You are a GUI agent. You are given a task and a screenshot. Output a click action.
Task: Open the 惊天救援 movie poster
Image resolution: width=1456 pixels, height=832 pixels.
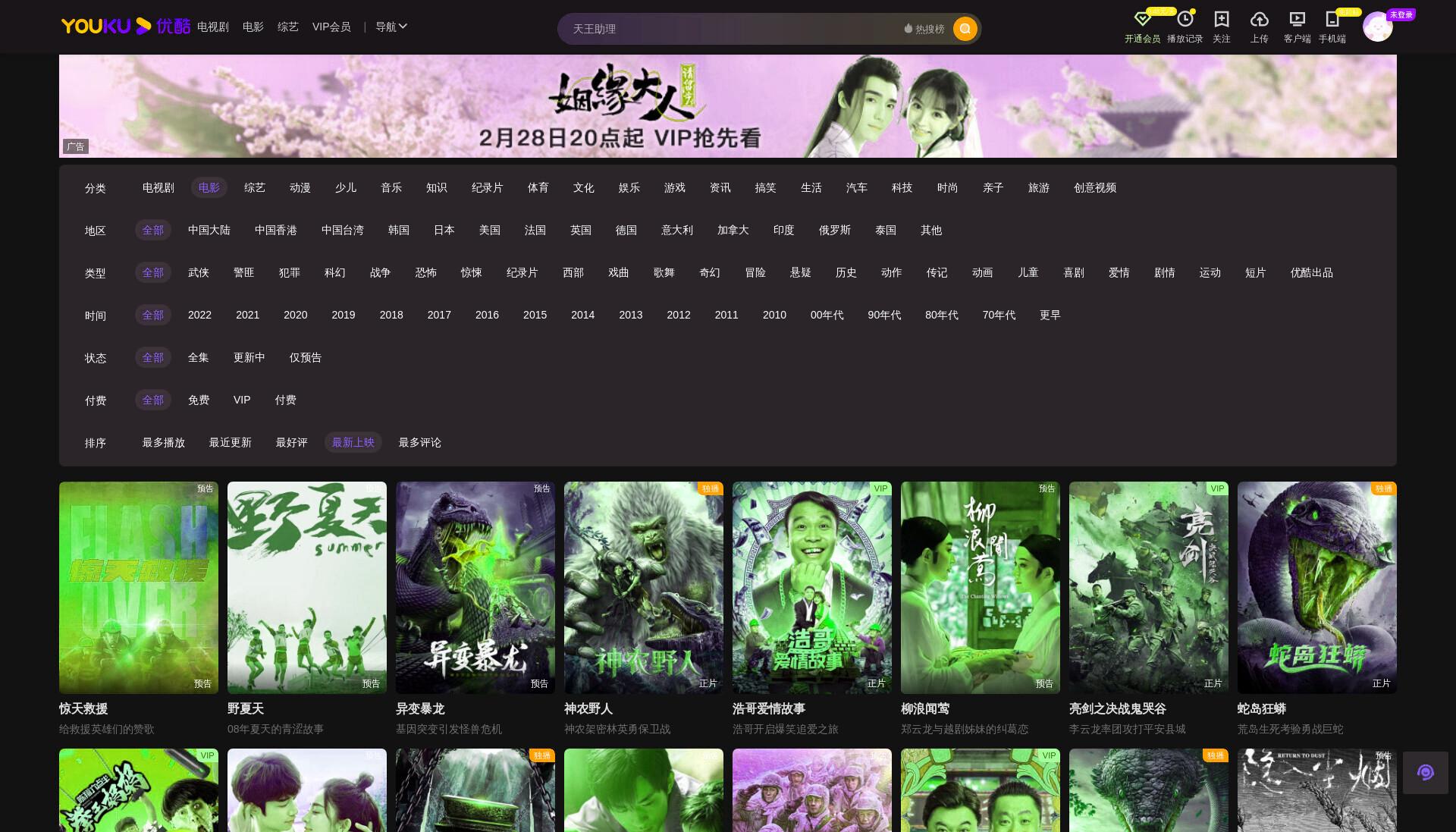coord(139,587)
